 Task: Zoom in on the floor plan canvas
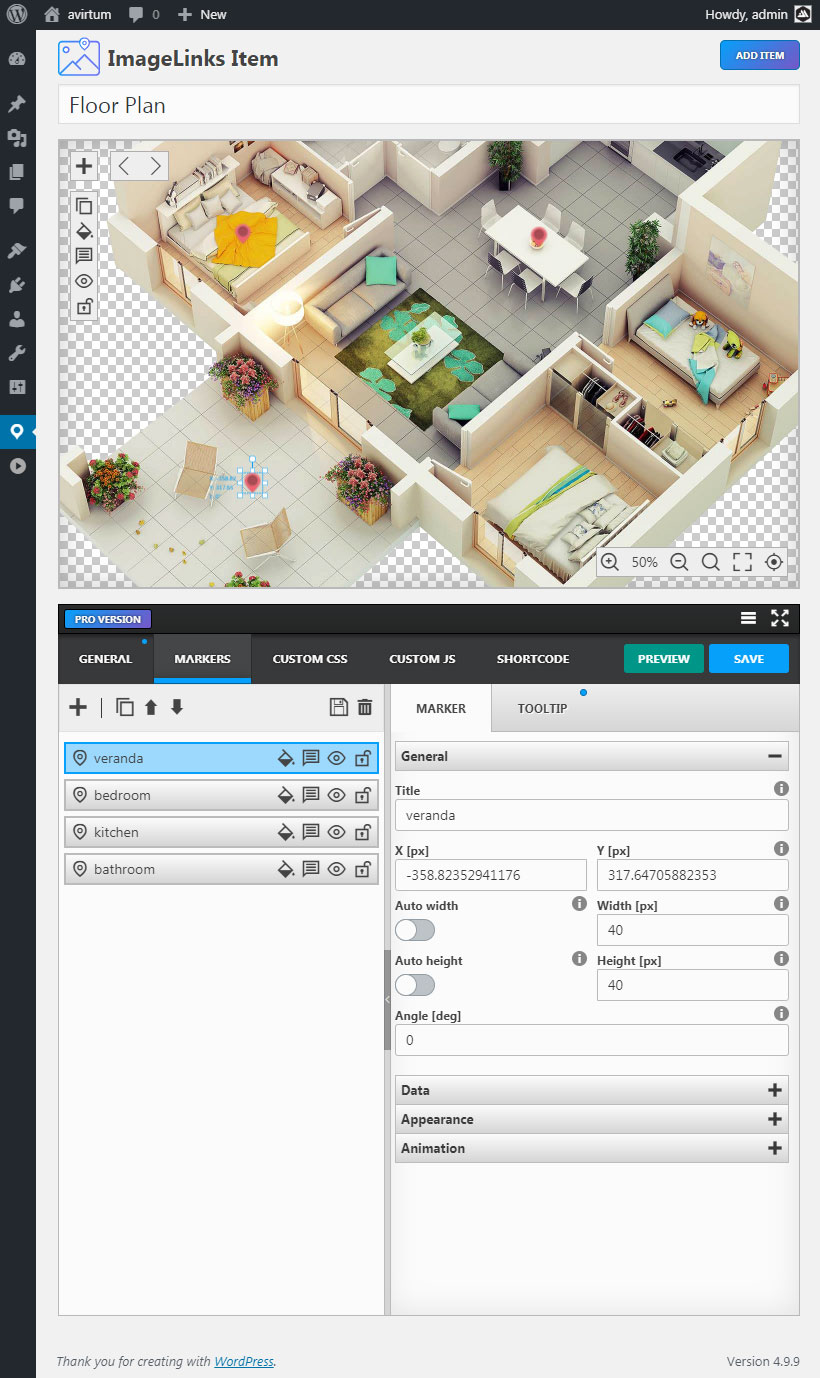[610, 562]
